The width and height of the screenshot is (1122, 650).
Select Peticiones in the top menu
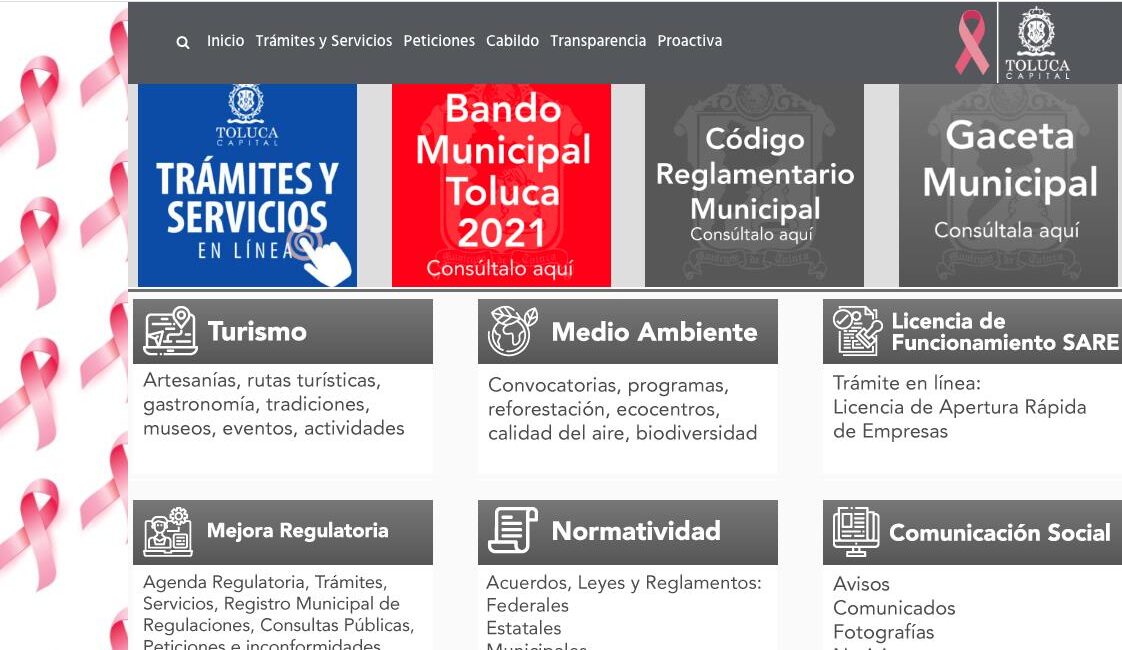(439, 41)
